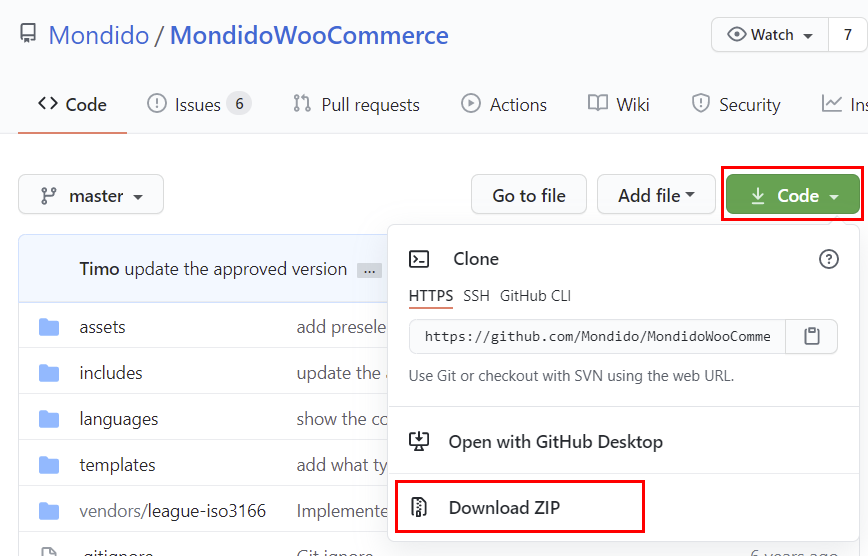Click the watchers count 7
Image resolution: width=868 pixels, height=556 pixels.
(x=848, y=35)
